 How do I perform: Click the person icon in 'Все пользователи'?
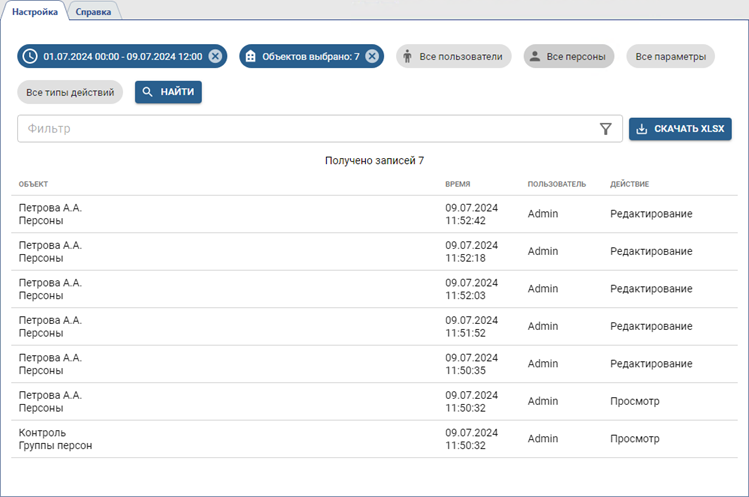(x=407, y=57)
